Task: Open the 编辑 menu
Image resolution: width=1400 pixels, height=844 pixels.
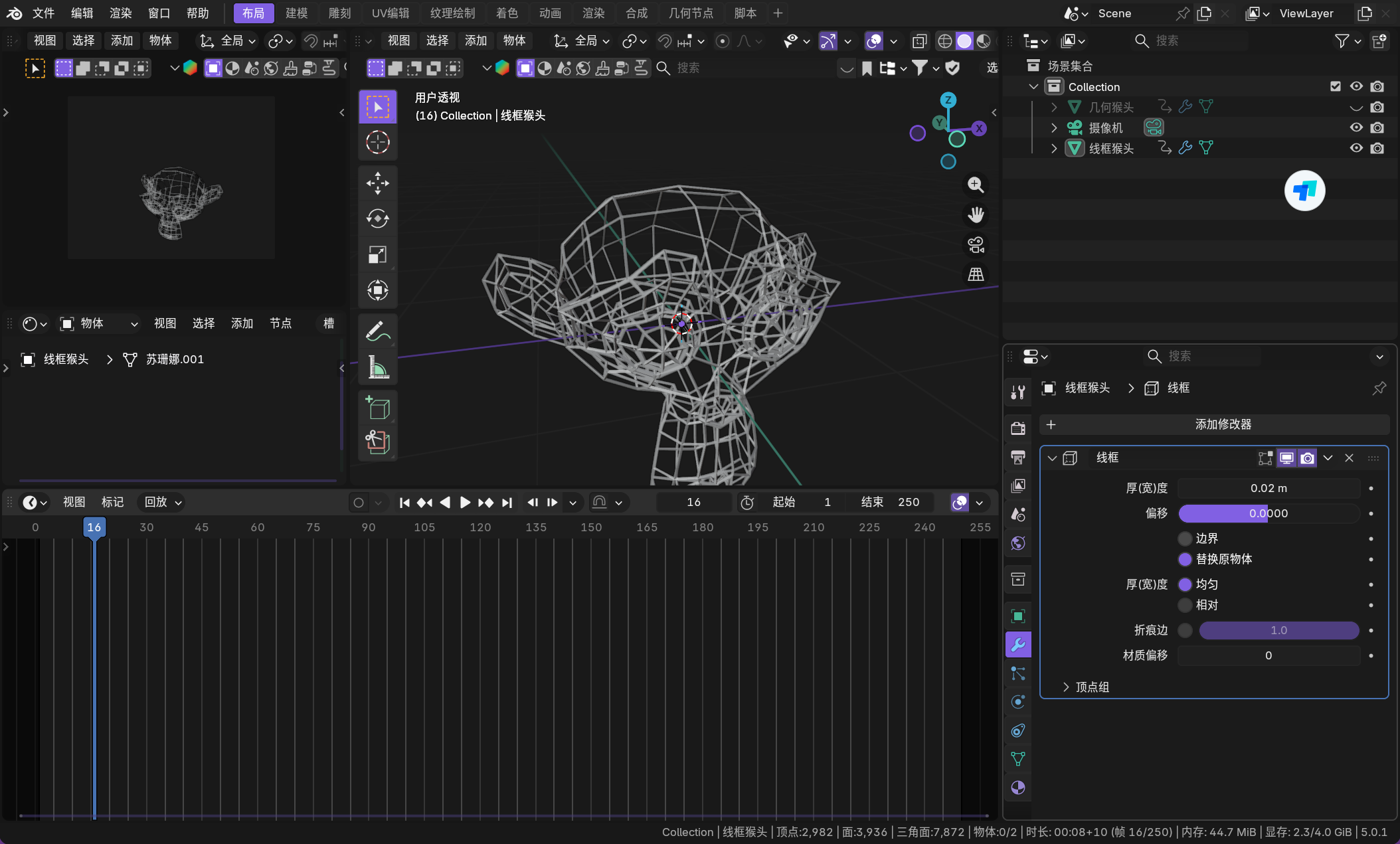Action: coord(82,13)
